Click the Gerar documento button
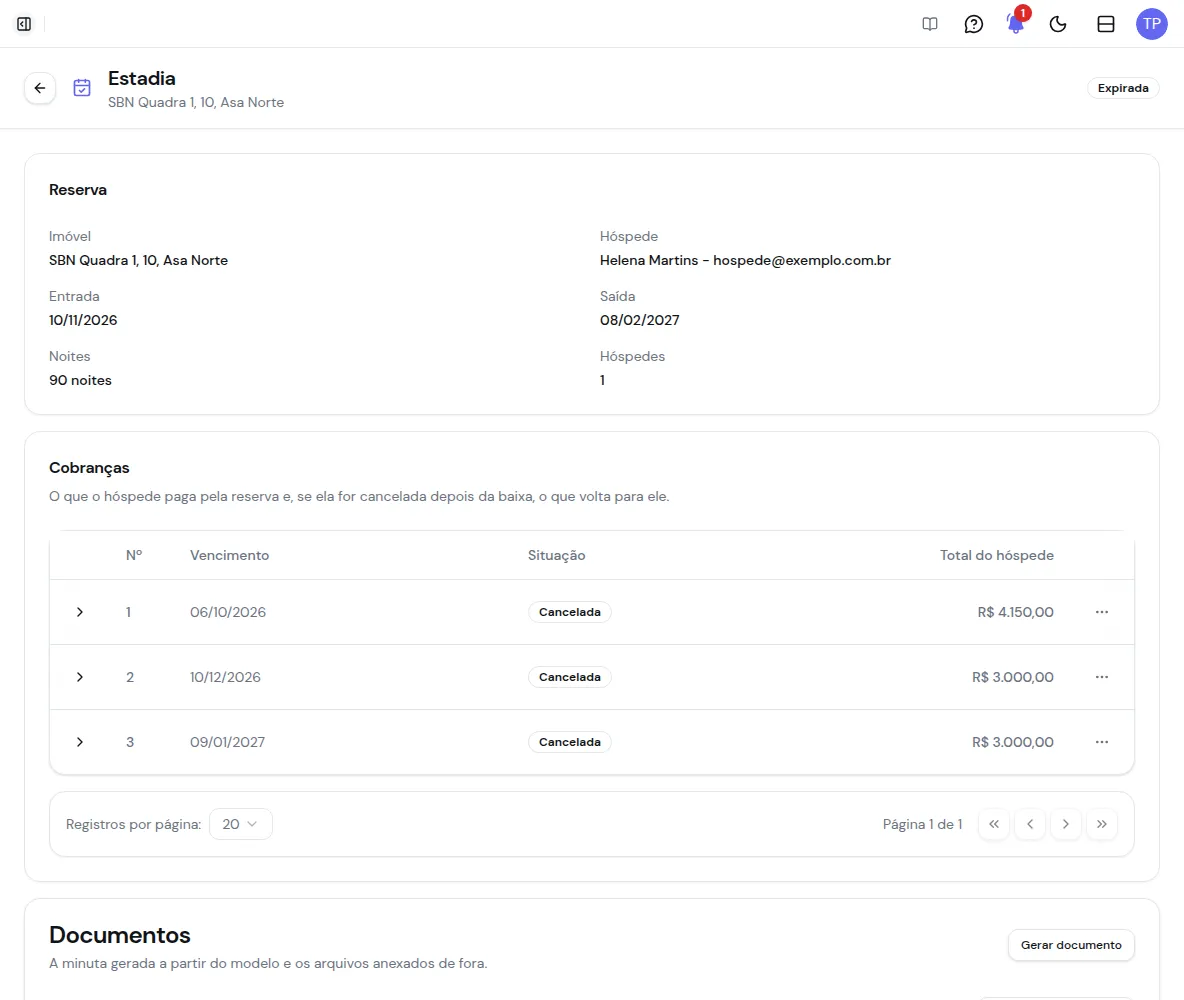This screenshot has width=1184, height=1000. [1071, 945]
